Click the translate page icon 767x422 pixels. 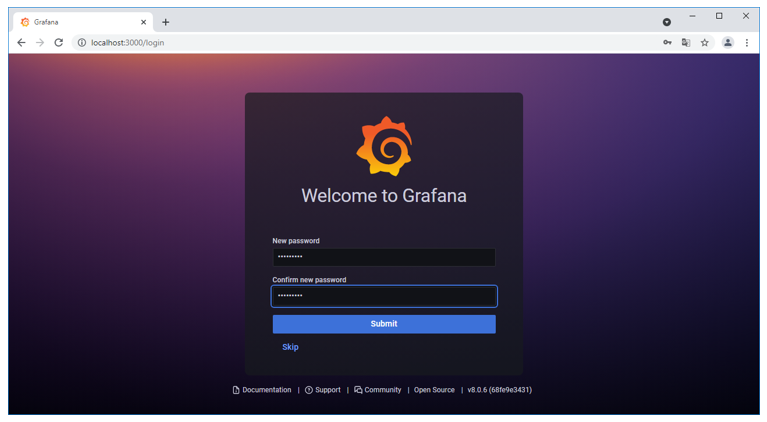coord(686,43)
